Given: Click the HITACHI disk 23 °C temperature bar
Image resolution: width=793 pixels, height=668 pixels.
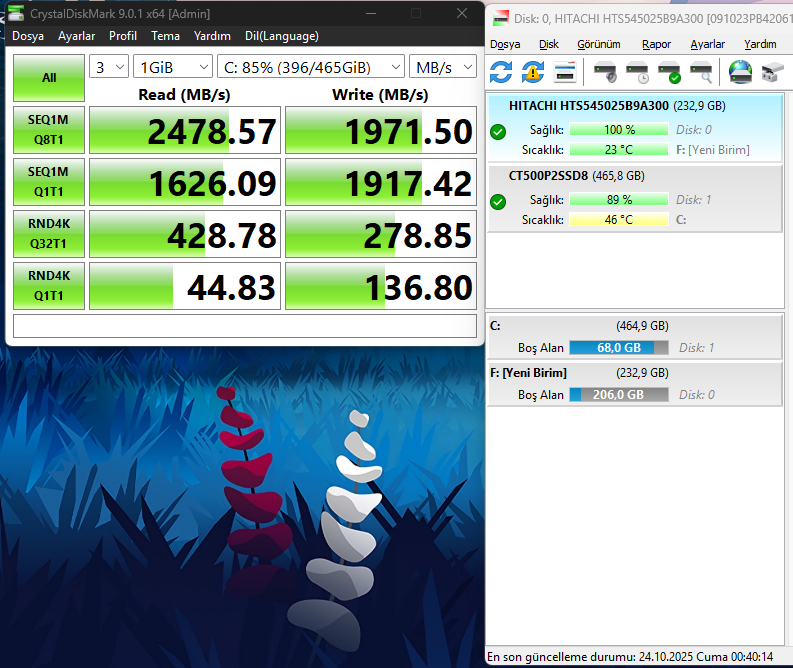Looking at the screenshot, I should (x=619, y=150).
